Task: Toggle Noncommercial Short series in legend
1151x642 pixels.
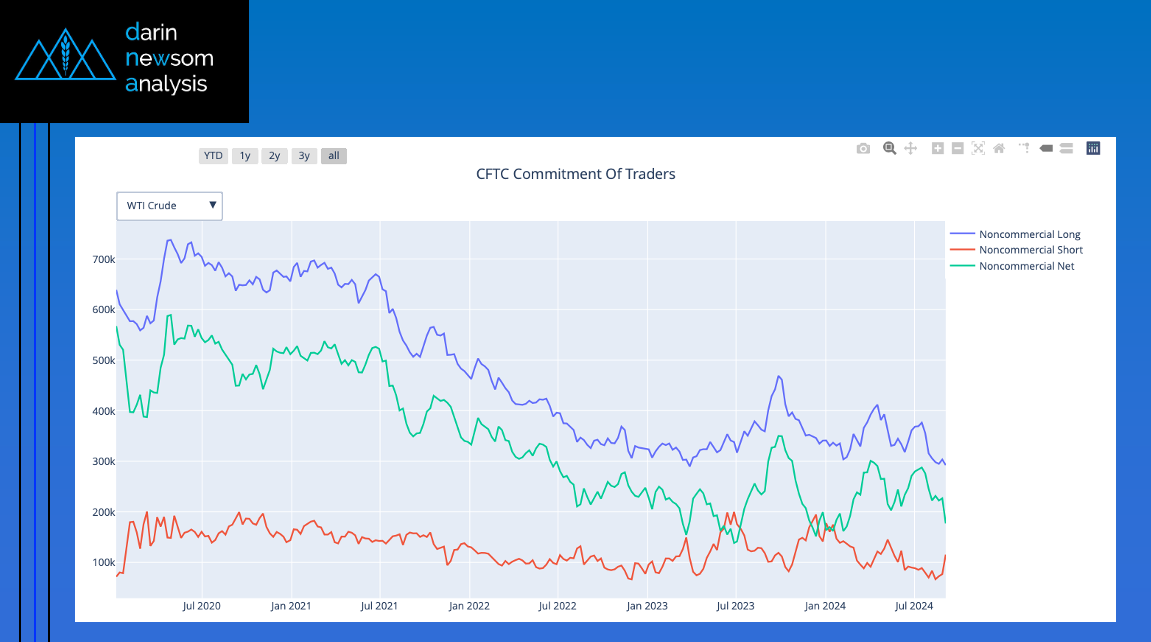Action: click(x=1030, y=250)
